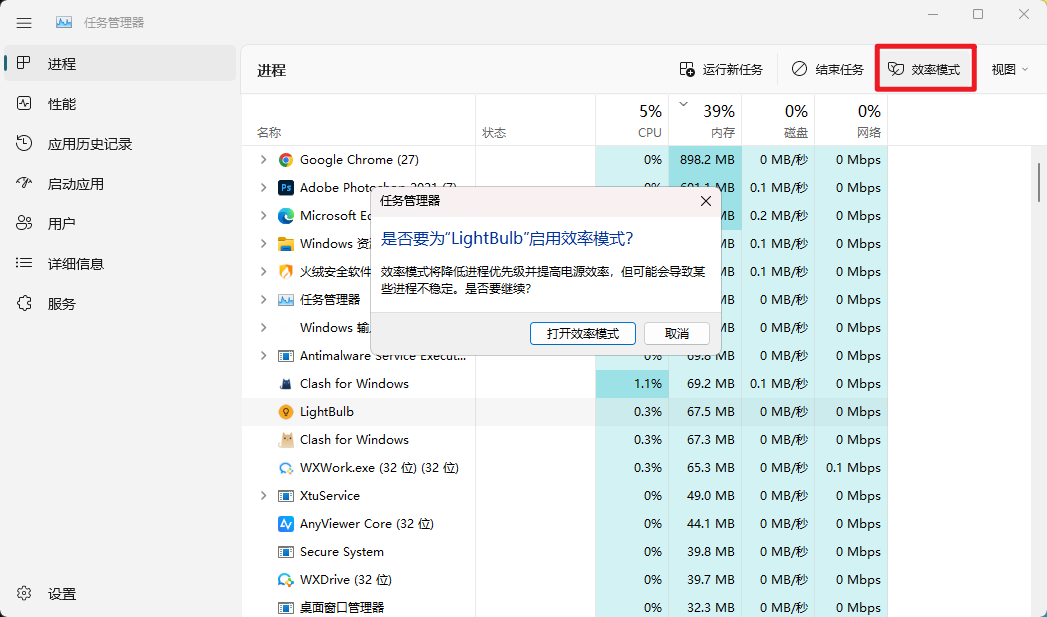The width and height of the screenshot is (1047, 617).
Task: Expand the Adobe Photoshop 2021 group
Action: tap(263, 187)
